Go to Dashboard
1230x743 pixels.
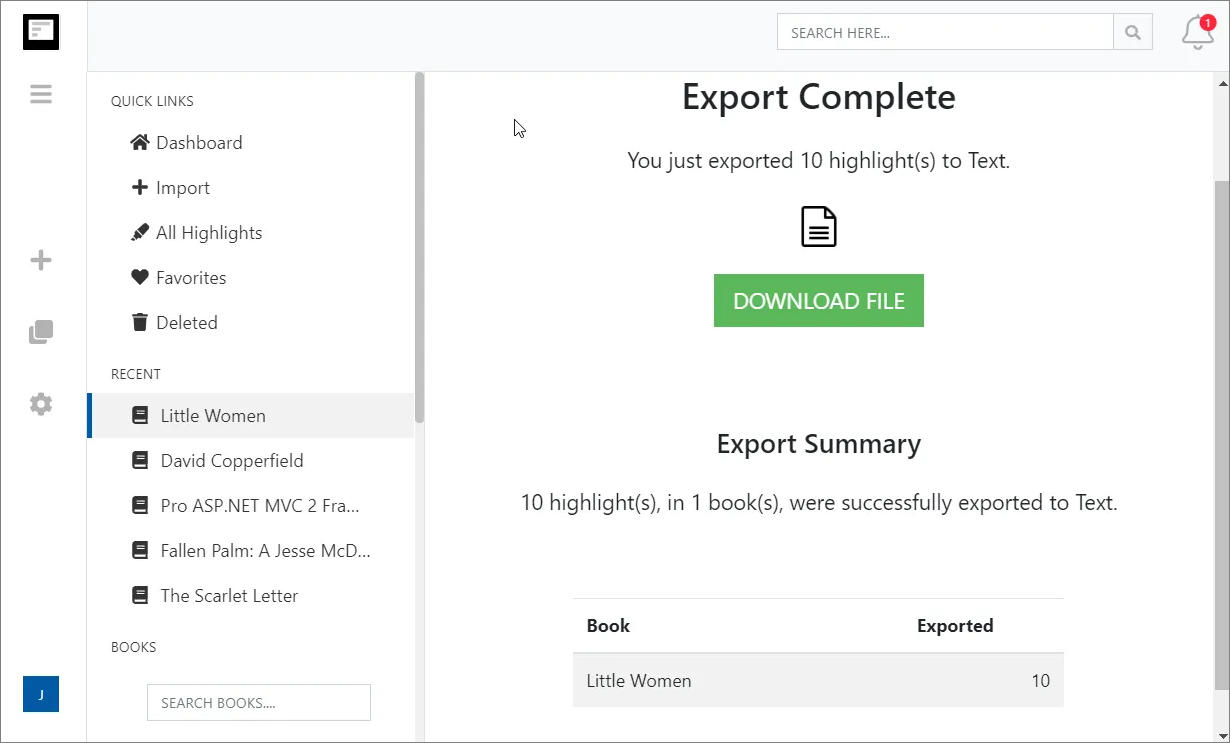[199, 143]
